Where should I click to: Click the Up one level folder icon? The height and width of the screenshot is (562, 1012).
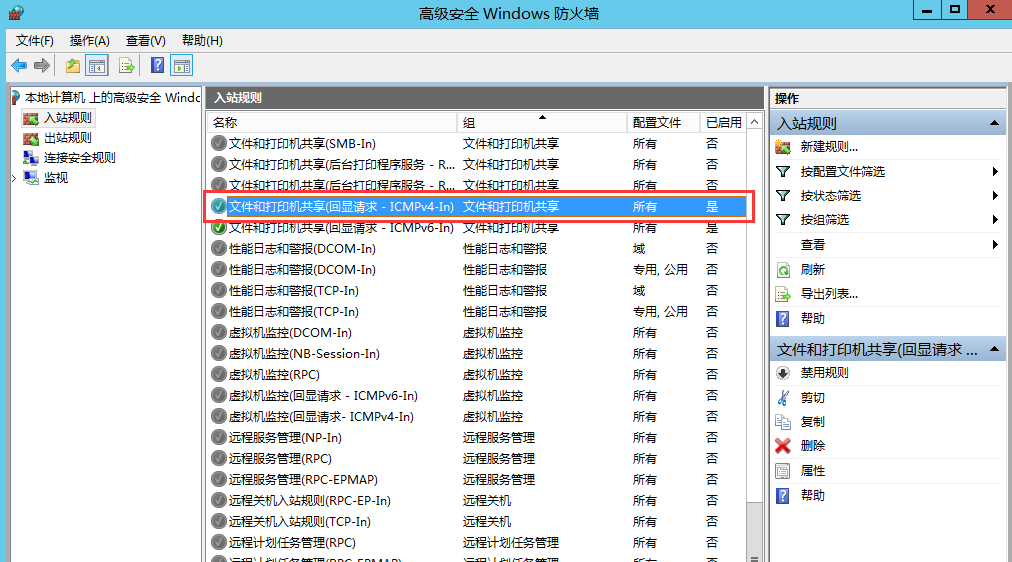(72, 66)
